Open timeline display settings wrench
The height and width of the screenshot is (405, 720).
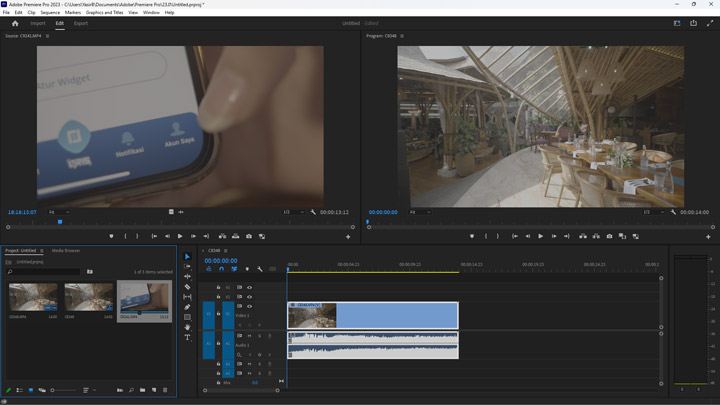(x=260, y=269)
